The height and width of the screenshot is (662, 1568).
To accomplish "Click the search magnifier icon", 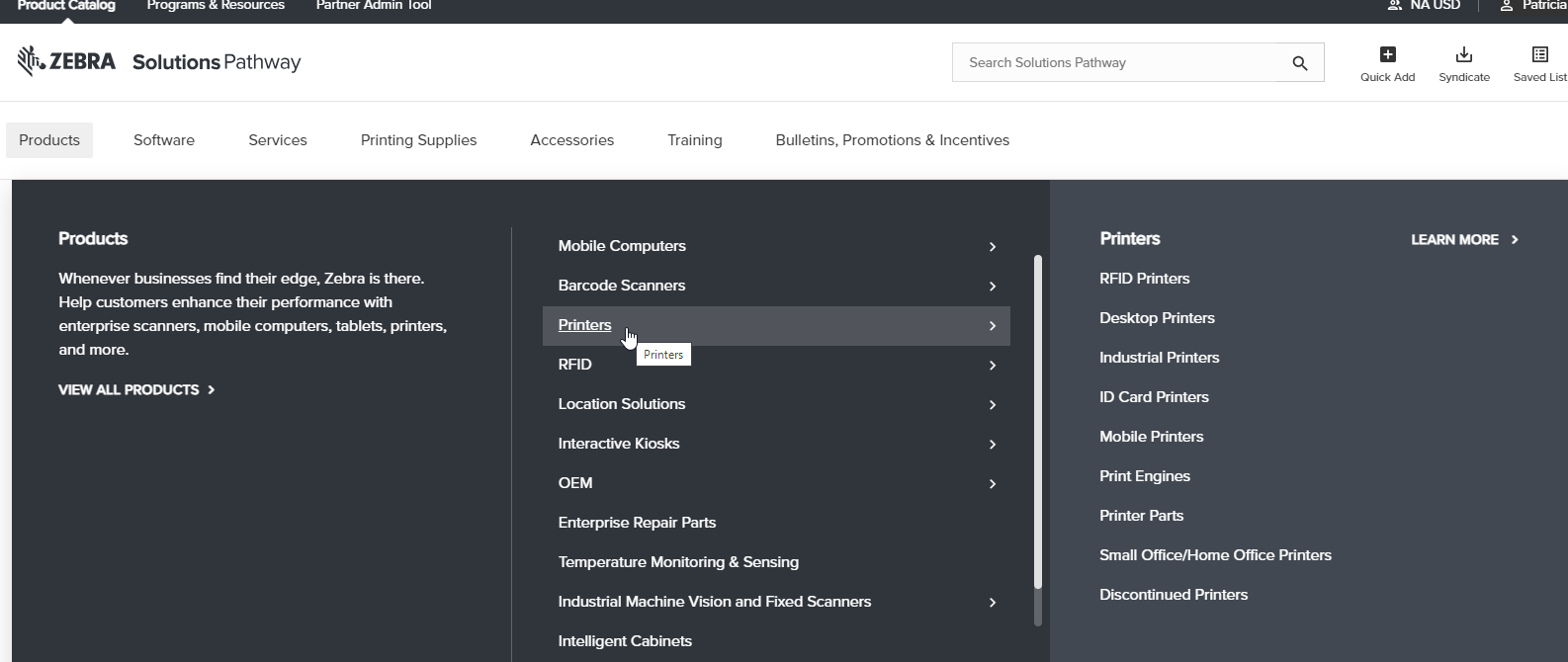I will pos(1299,63).
